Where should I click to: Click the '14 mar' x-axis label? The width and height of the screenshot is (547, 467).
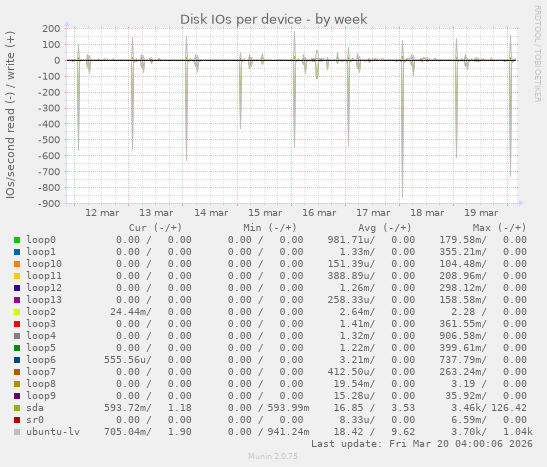point(211,213)
